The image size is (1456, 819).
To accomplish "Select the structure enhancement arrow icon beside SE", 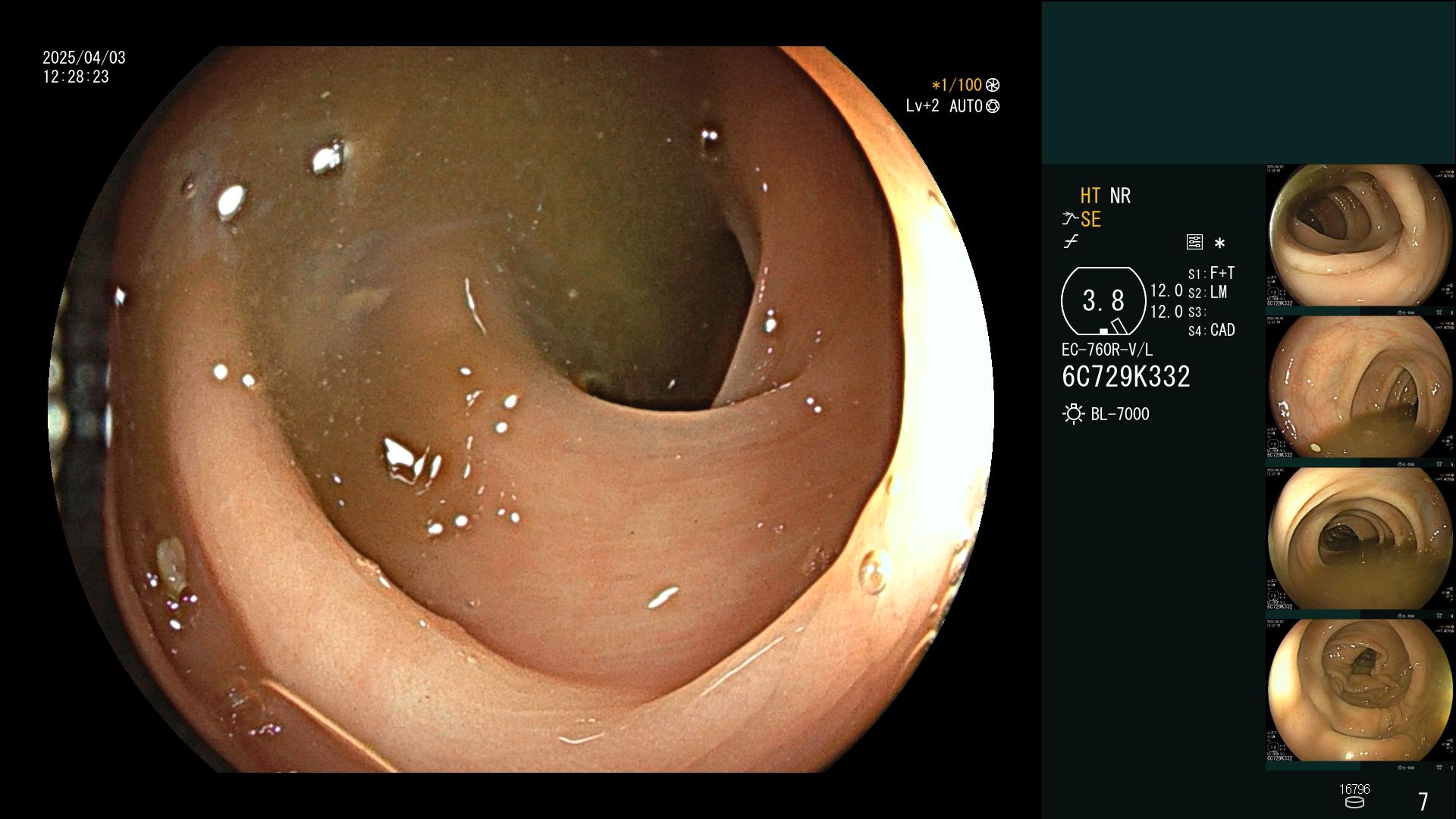I will (x=1070, y=219).
